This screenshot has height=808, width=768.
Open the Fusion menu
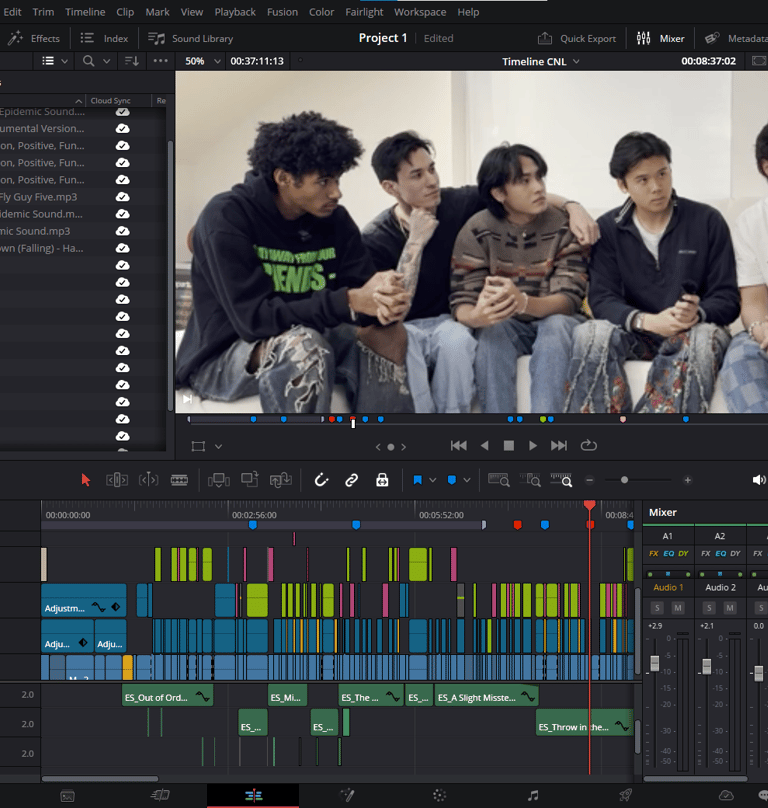point(283,12)
